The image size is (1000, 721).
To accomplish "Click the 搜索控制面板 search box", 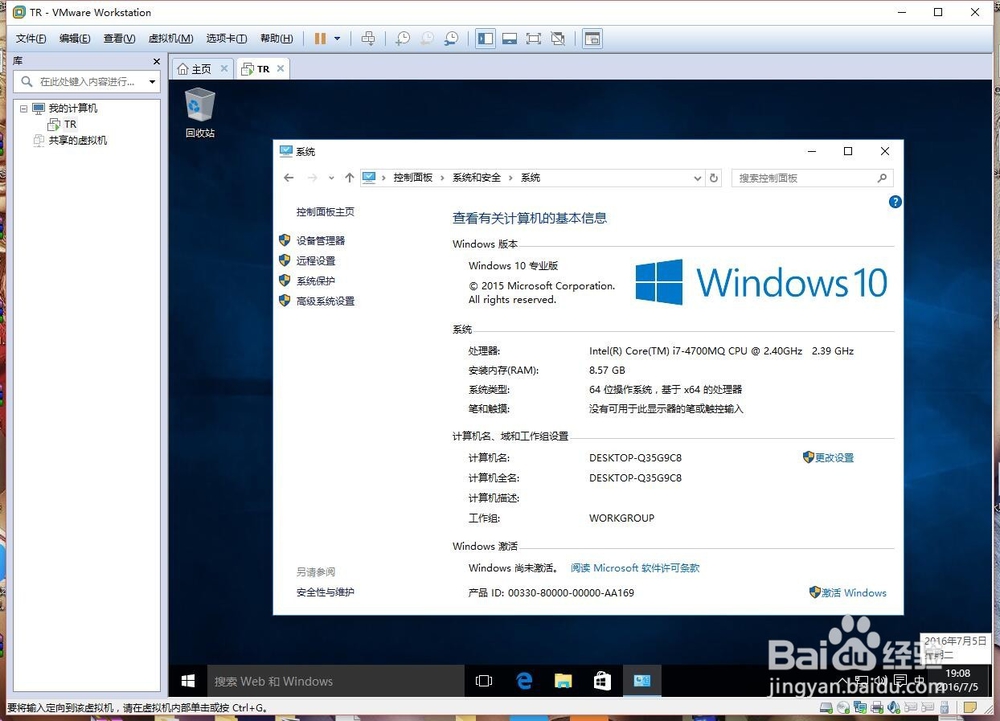I will tap(812, 178).
